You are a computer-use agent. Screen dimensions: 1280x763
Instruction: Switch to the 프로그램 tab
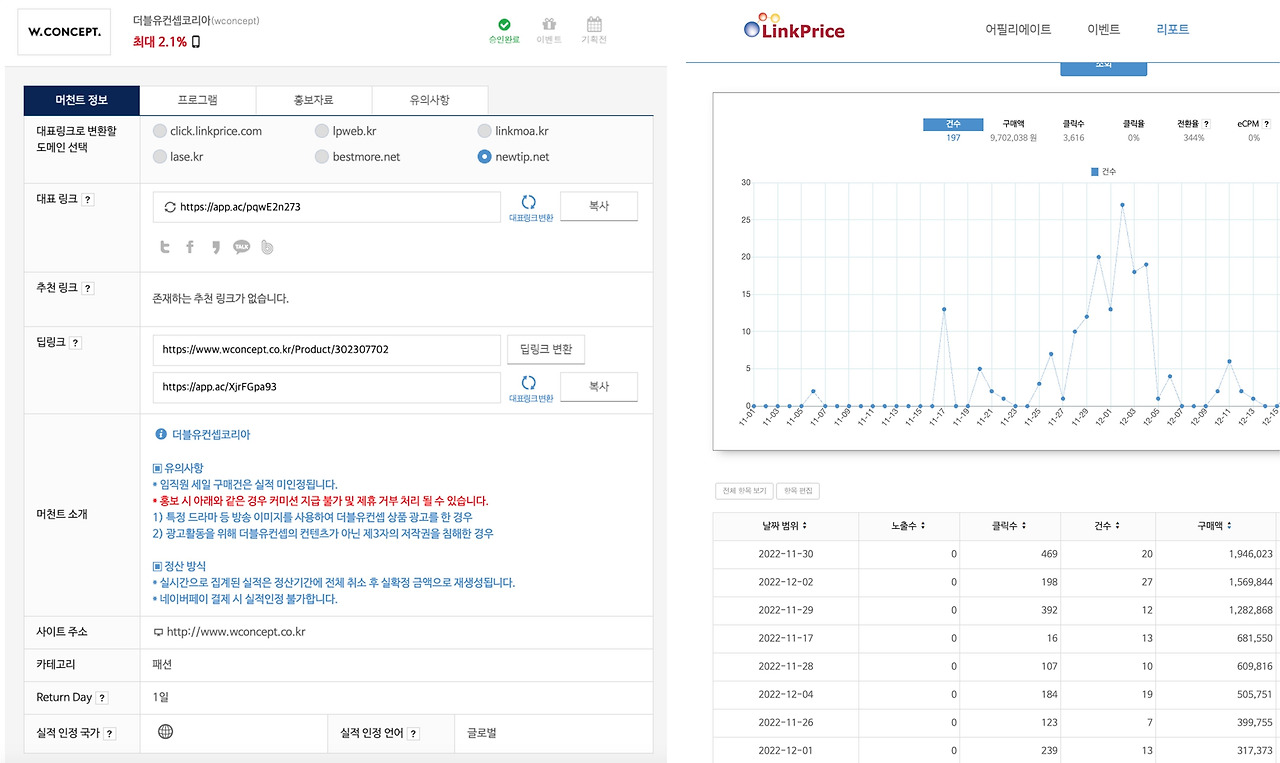coord(198,100)
